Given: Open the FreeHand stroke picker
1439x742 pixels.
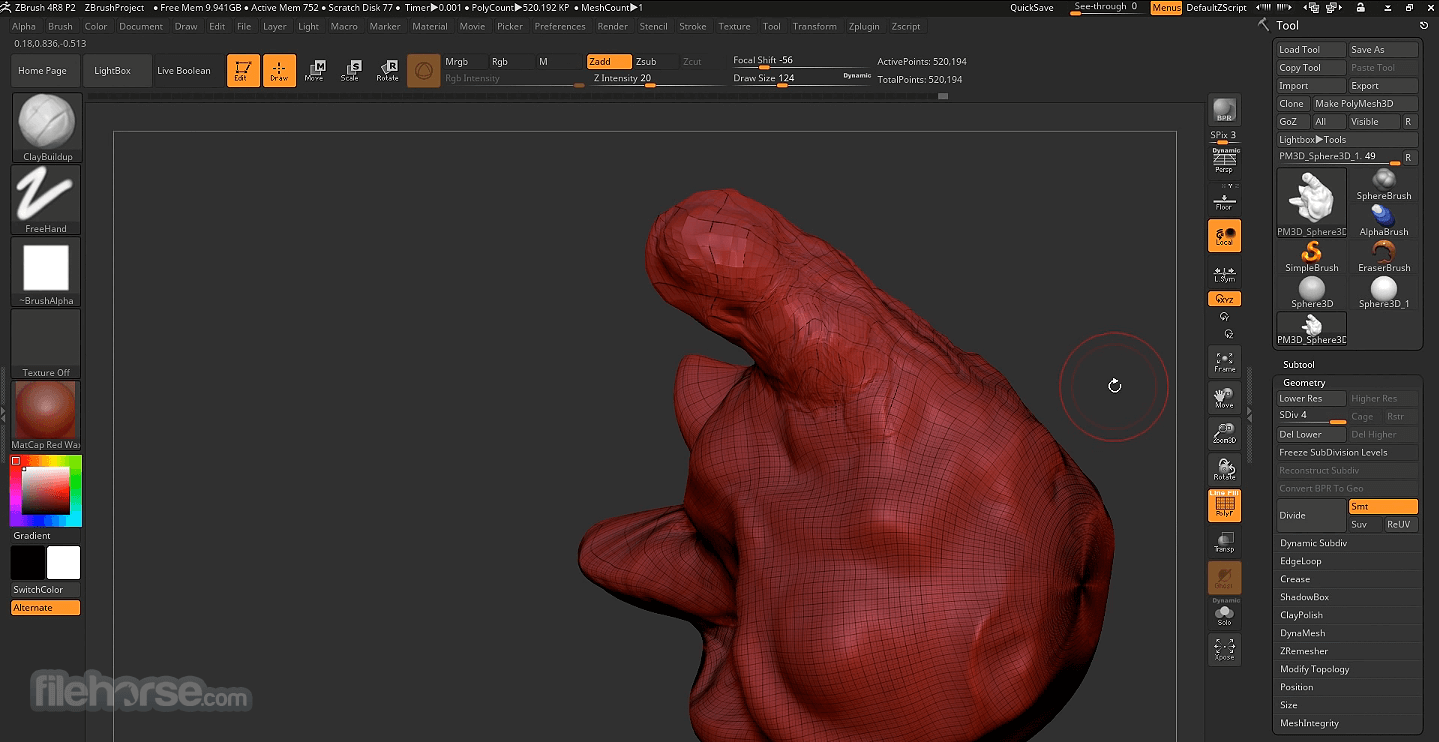Looking at the screenshot, I should [46, 200].
